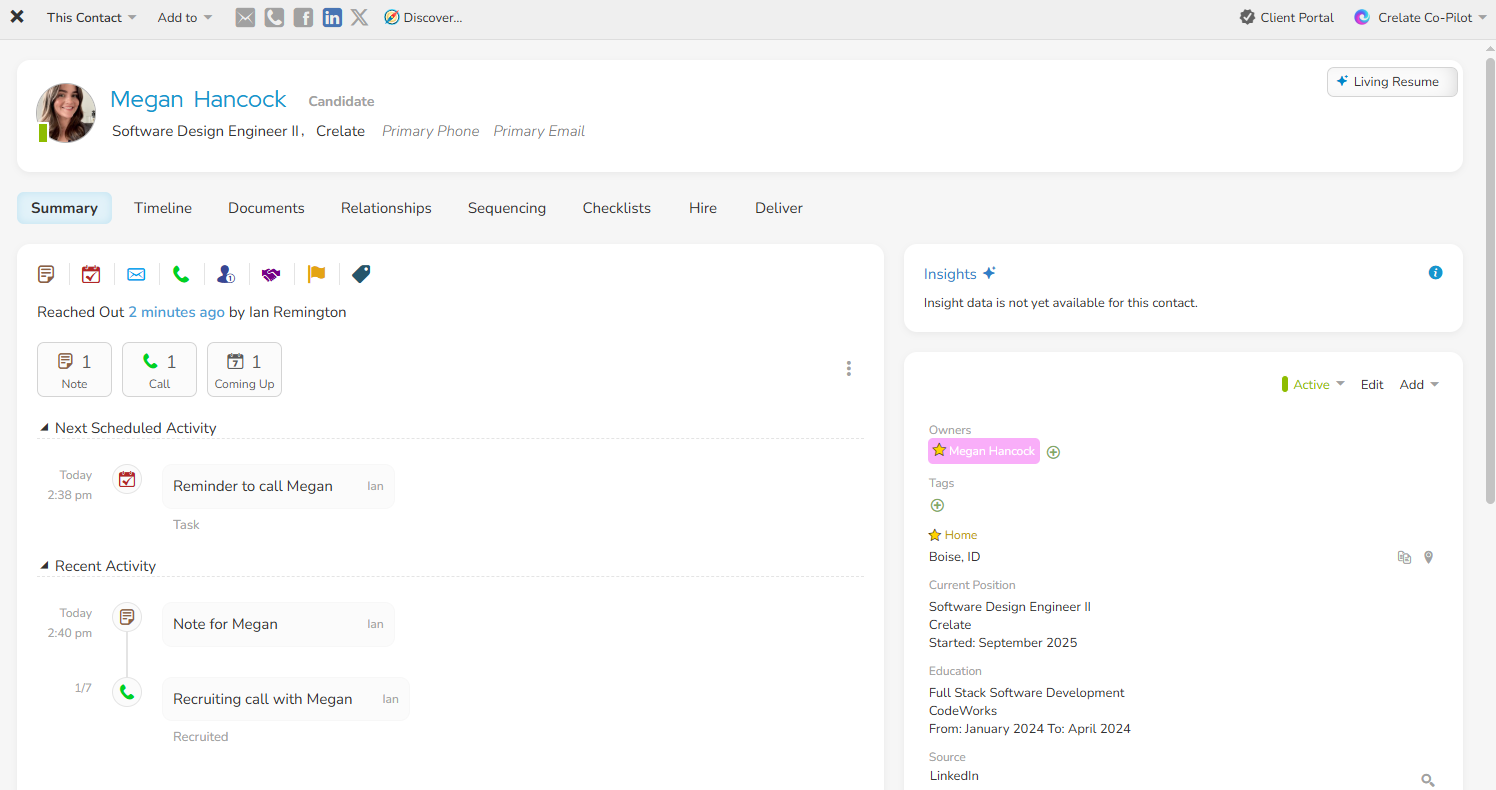The height and width of the screenshot is (790, 1496).
Task: Expand the Add to menu
Action: click(184, 17)
